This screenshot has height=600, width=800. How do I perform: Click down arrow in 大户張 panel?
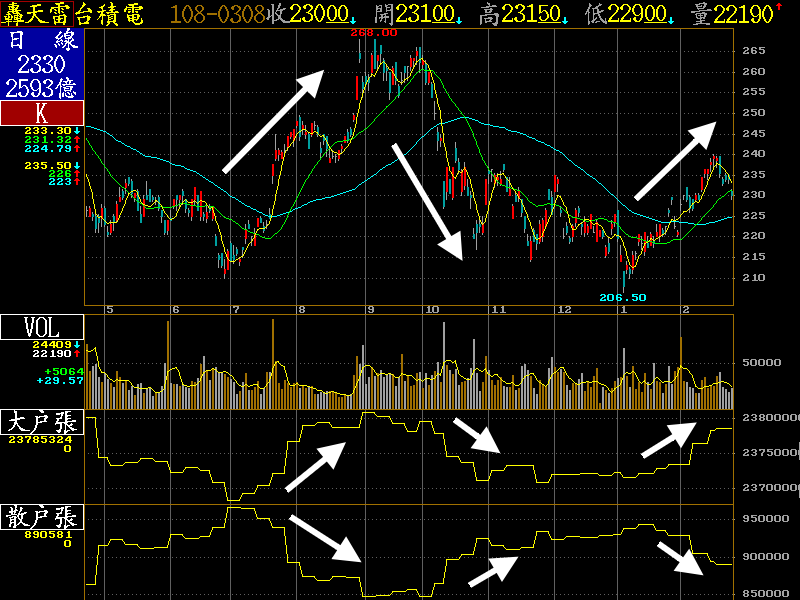(x=478, y=435)
